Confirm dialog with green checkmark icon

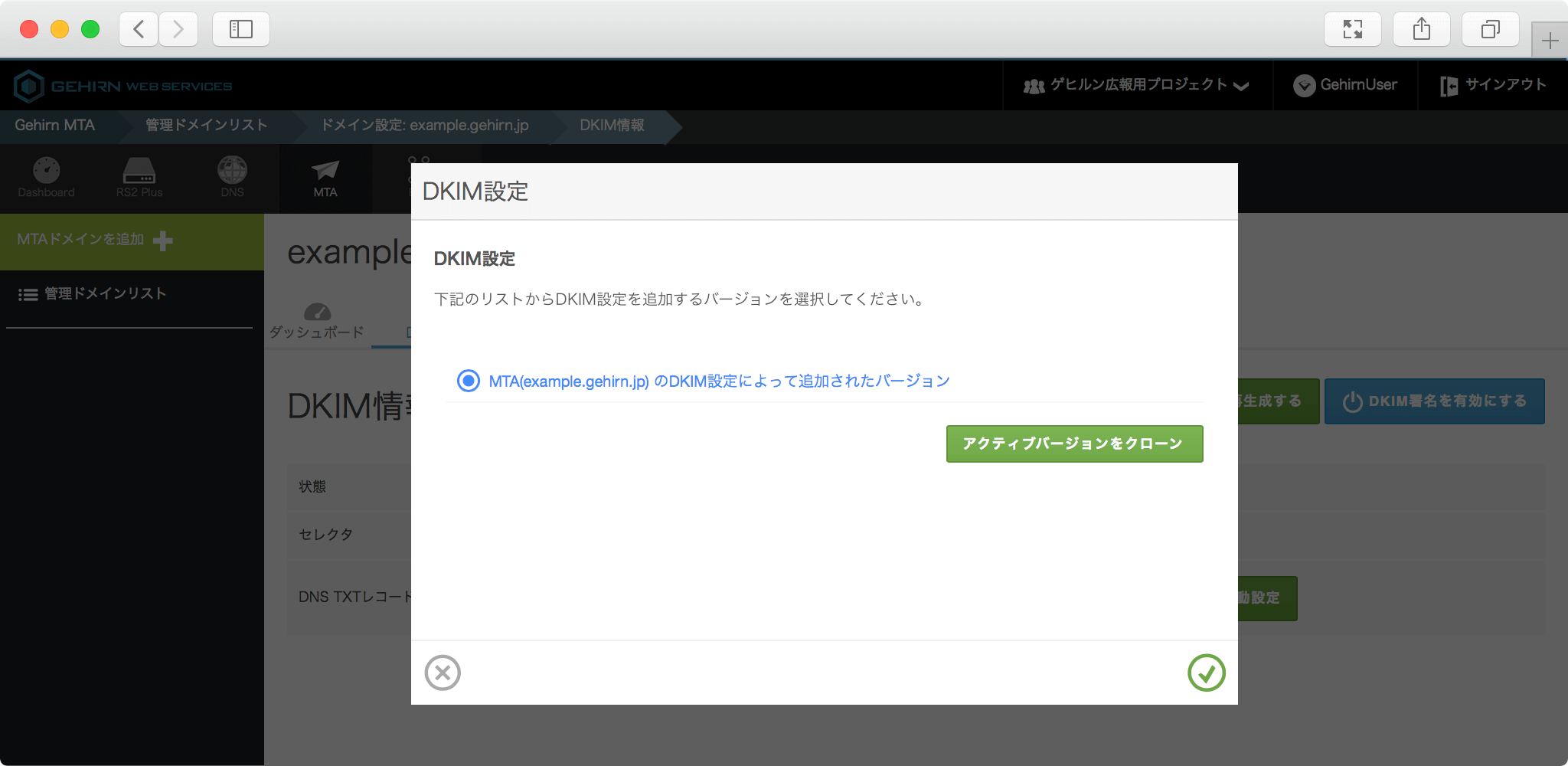(1206, 673)
